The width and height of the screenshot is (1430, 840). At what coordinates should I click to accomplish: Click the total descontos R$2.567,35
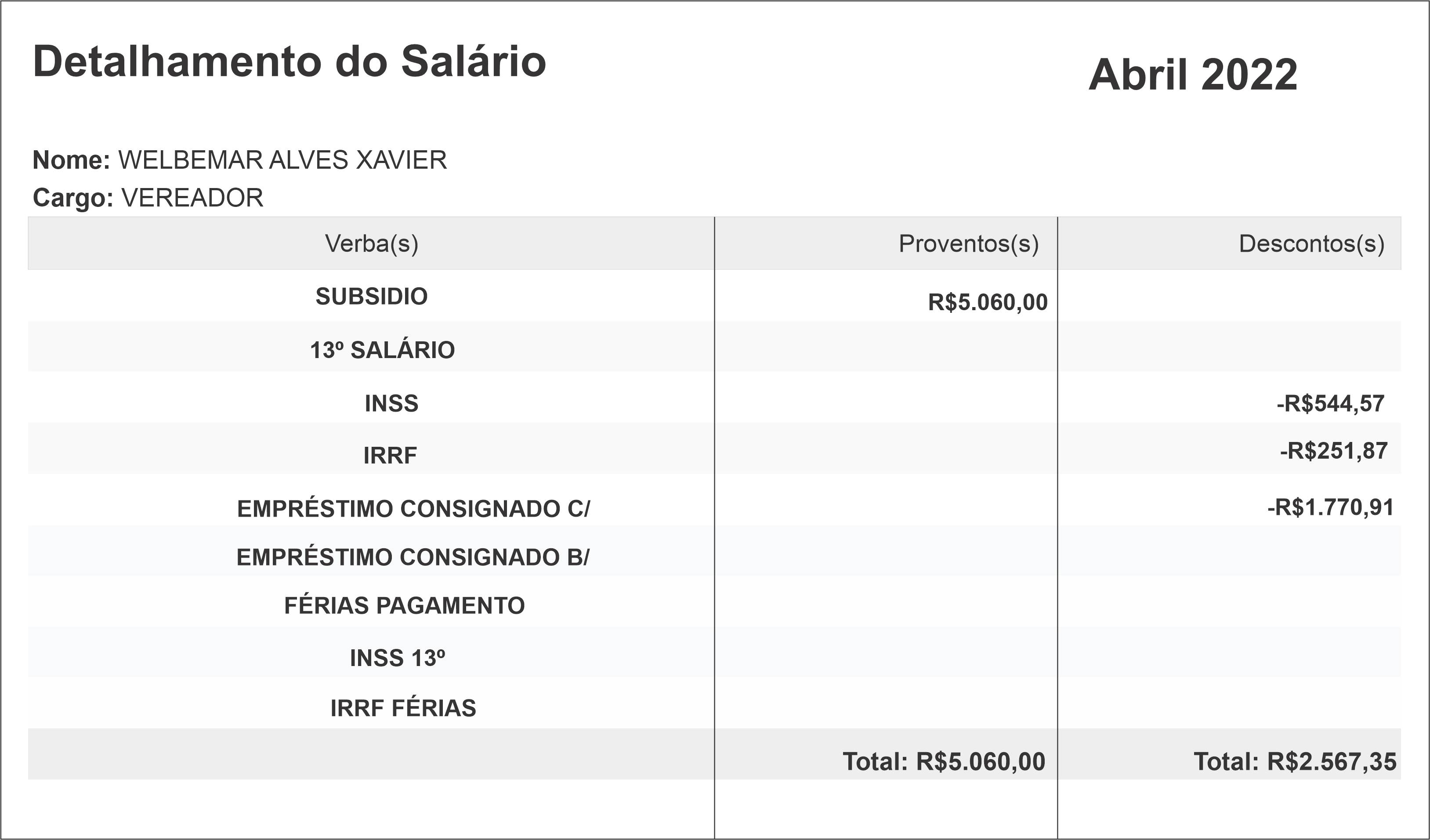click(x=1294, y=762)
